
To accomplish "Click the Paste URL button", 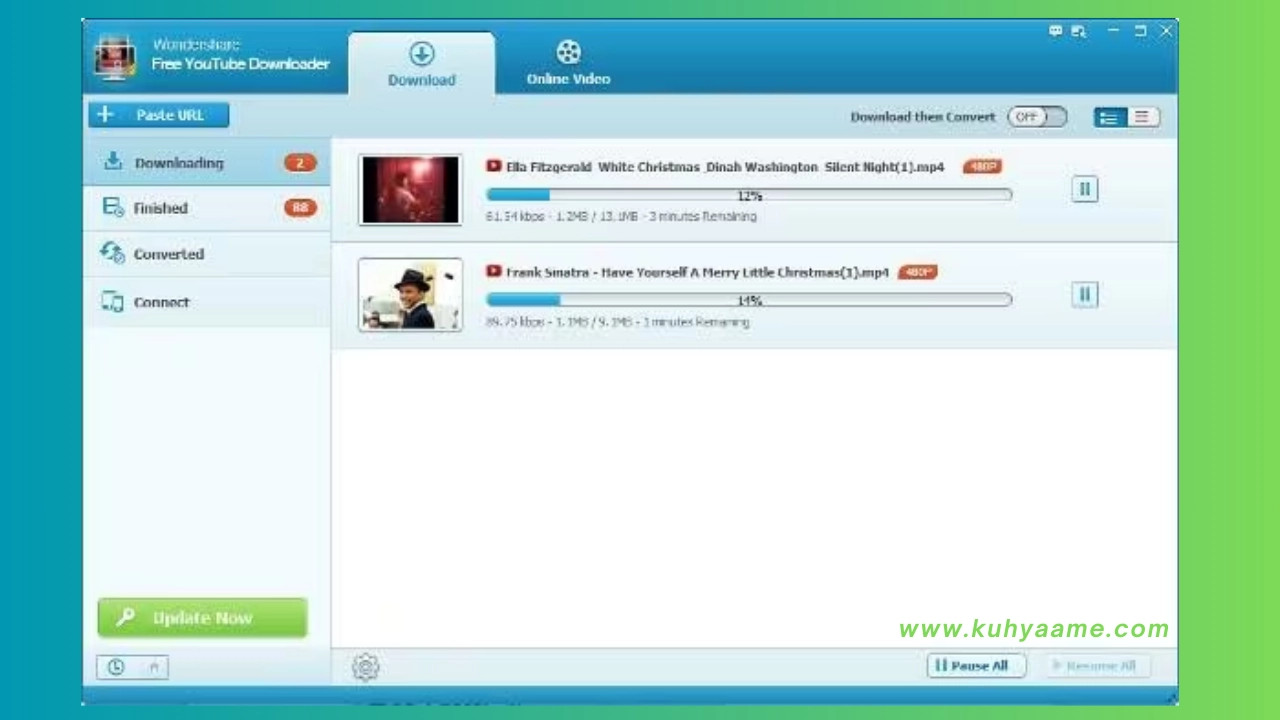I will pyautogui.click(x=158, y=115).
